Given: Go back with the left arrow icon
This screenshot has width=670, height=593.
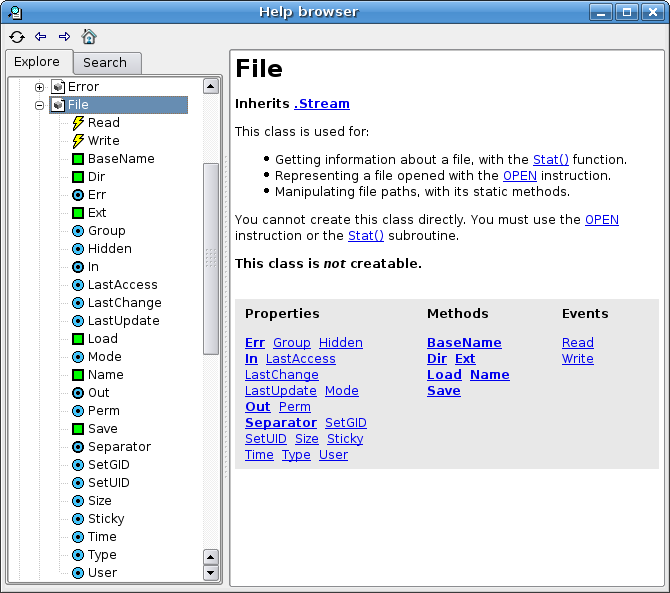Looking at the screenshot, I should click(41, 37).
